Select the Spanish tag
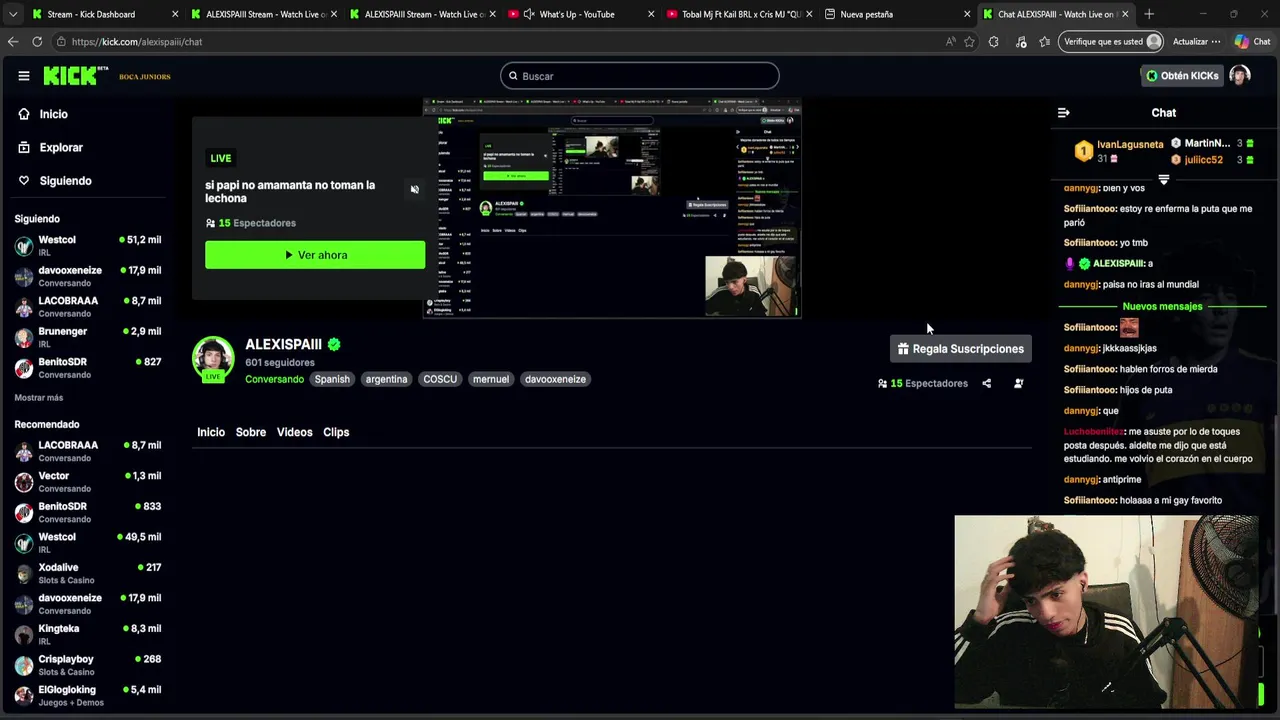 coord(332,379)
